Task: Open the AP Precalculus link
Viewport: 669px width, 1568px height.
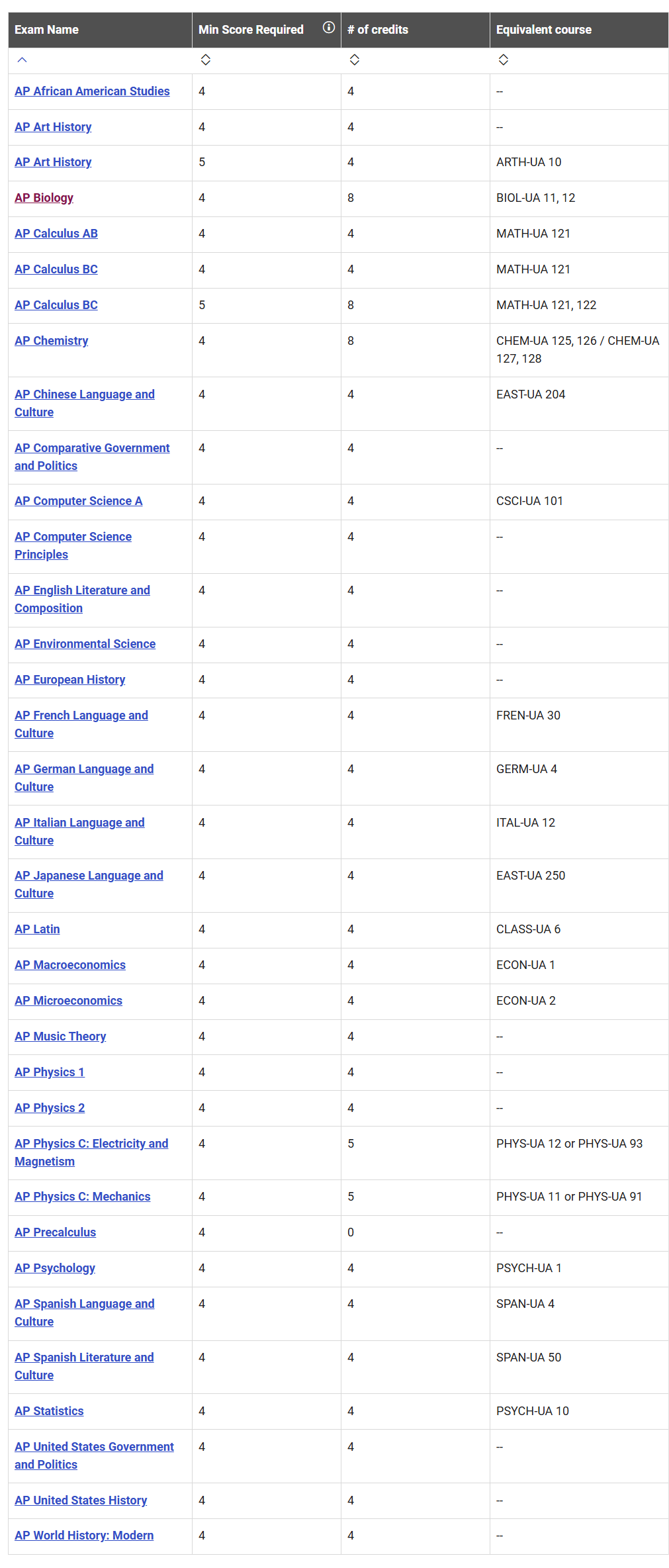Action: [x=55, y=1232]
